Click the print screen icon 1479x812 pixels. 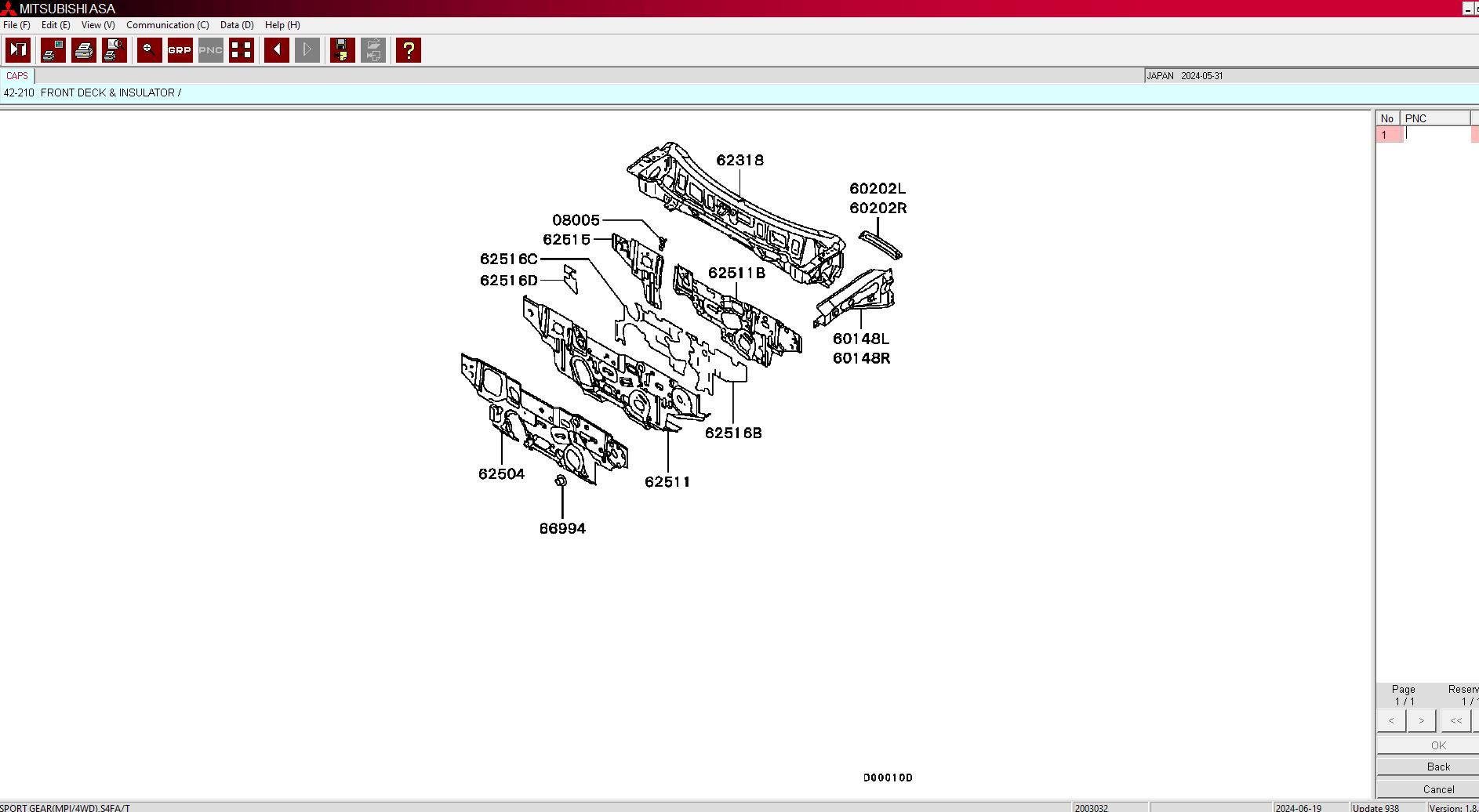click(53, 50)
